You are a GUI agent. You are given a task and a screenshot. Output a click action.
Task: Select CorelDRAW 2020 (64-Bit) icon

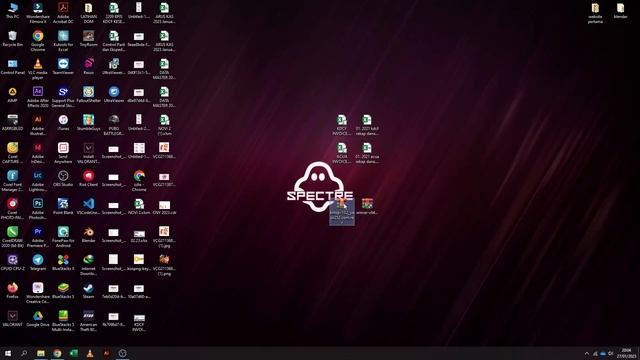[x=13, y=236]
